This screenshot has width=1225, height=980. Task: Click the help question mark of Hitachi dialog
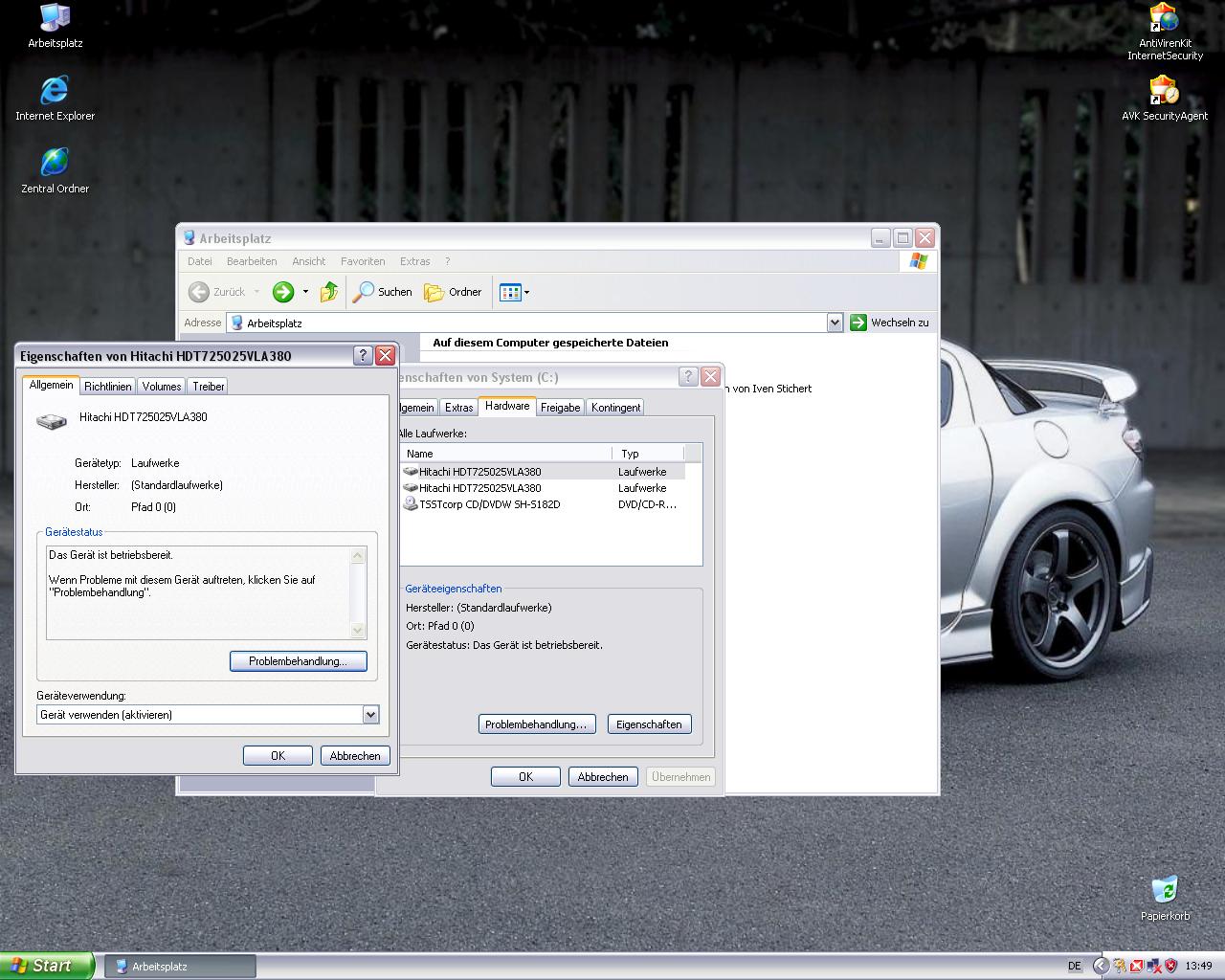coord(363,355)
